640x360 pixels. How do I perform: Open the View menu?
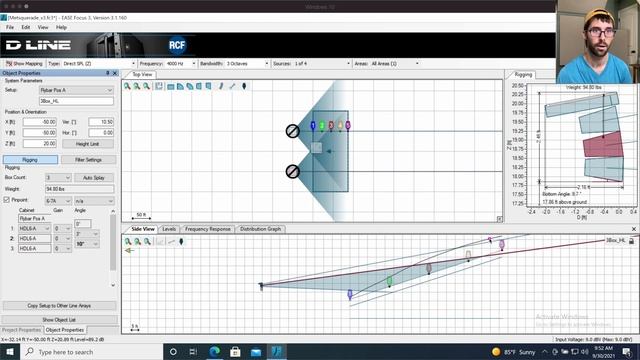[x=43, y=27]
